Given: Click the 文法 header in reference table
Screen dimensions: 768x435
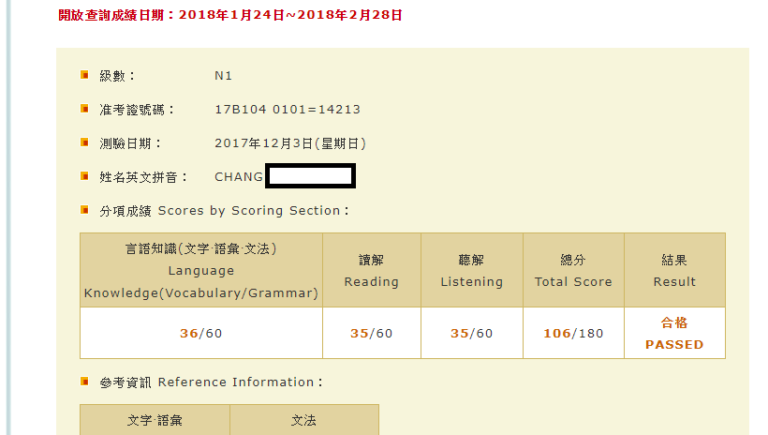Looking at the screenshot, I should pos(304,421).
